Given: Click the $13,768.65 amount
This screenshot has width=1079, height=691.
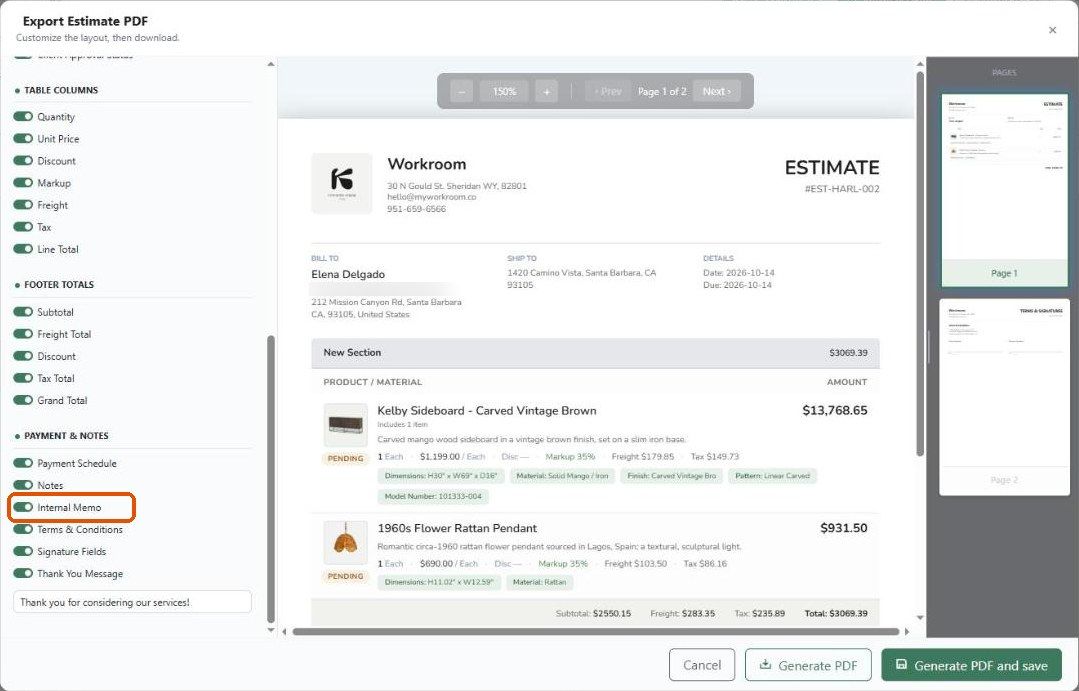Looking at the screenshot, I should (835, 410).
